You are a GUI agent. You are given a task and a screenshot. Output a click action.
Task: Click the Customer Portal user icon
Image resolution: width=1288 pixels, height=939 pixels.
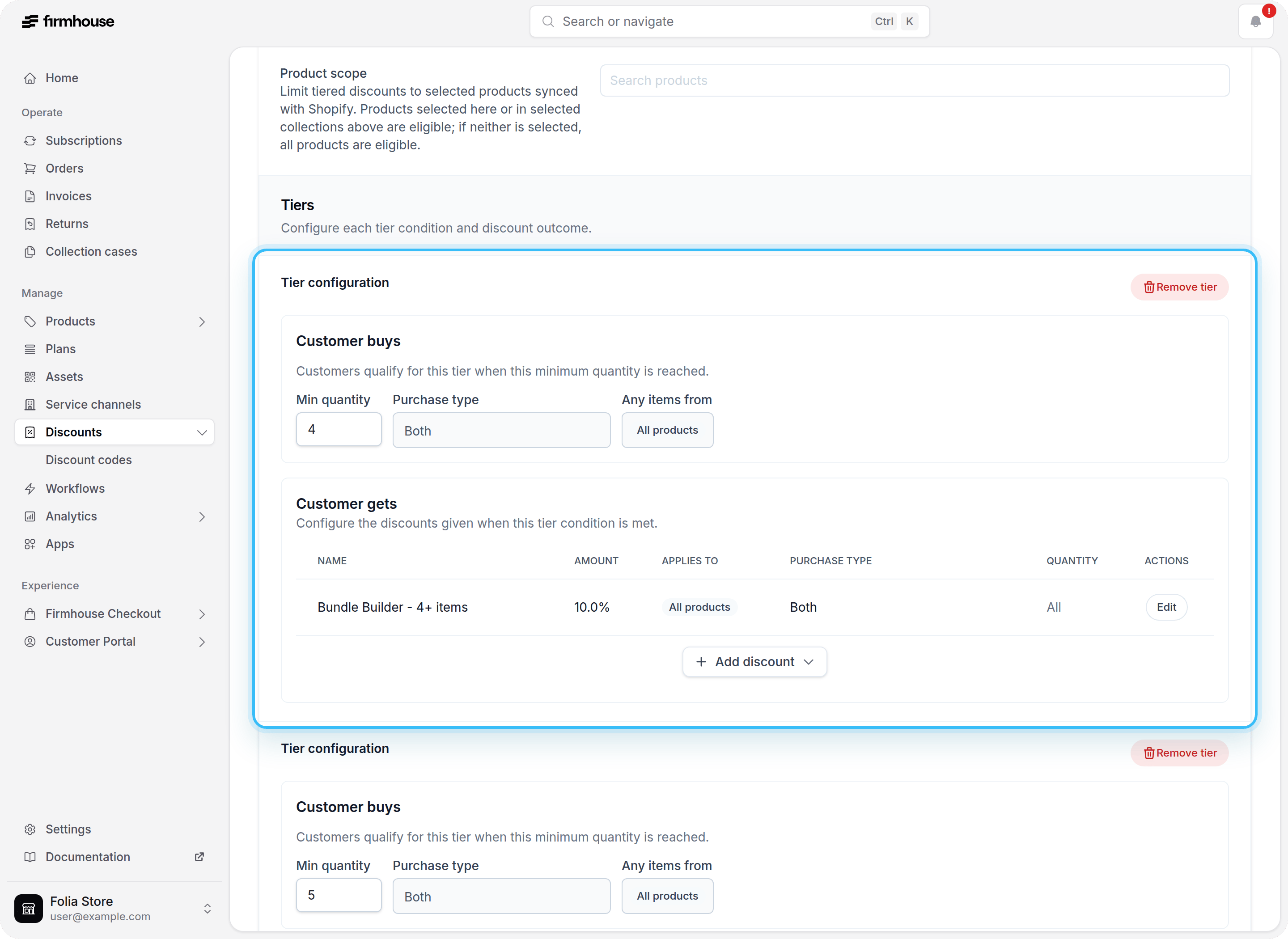pos(30,641)
